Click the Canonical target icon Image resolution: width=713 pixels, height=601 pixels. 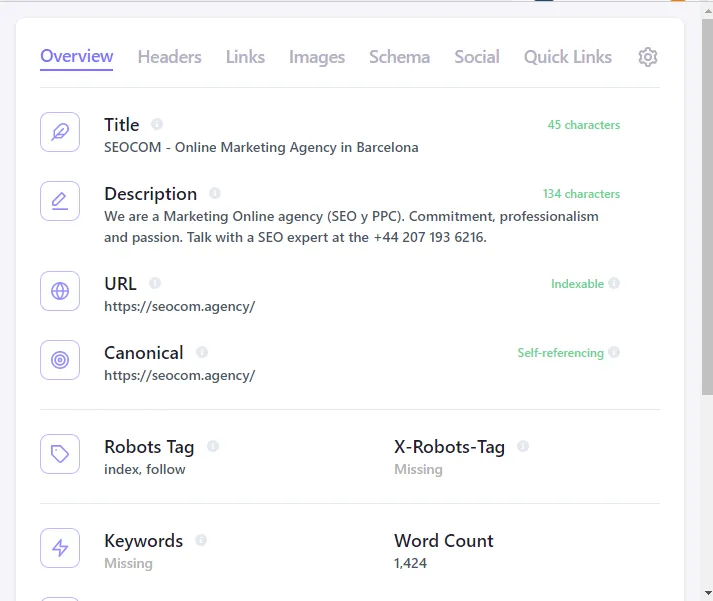[x=60, y=360]
